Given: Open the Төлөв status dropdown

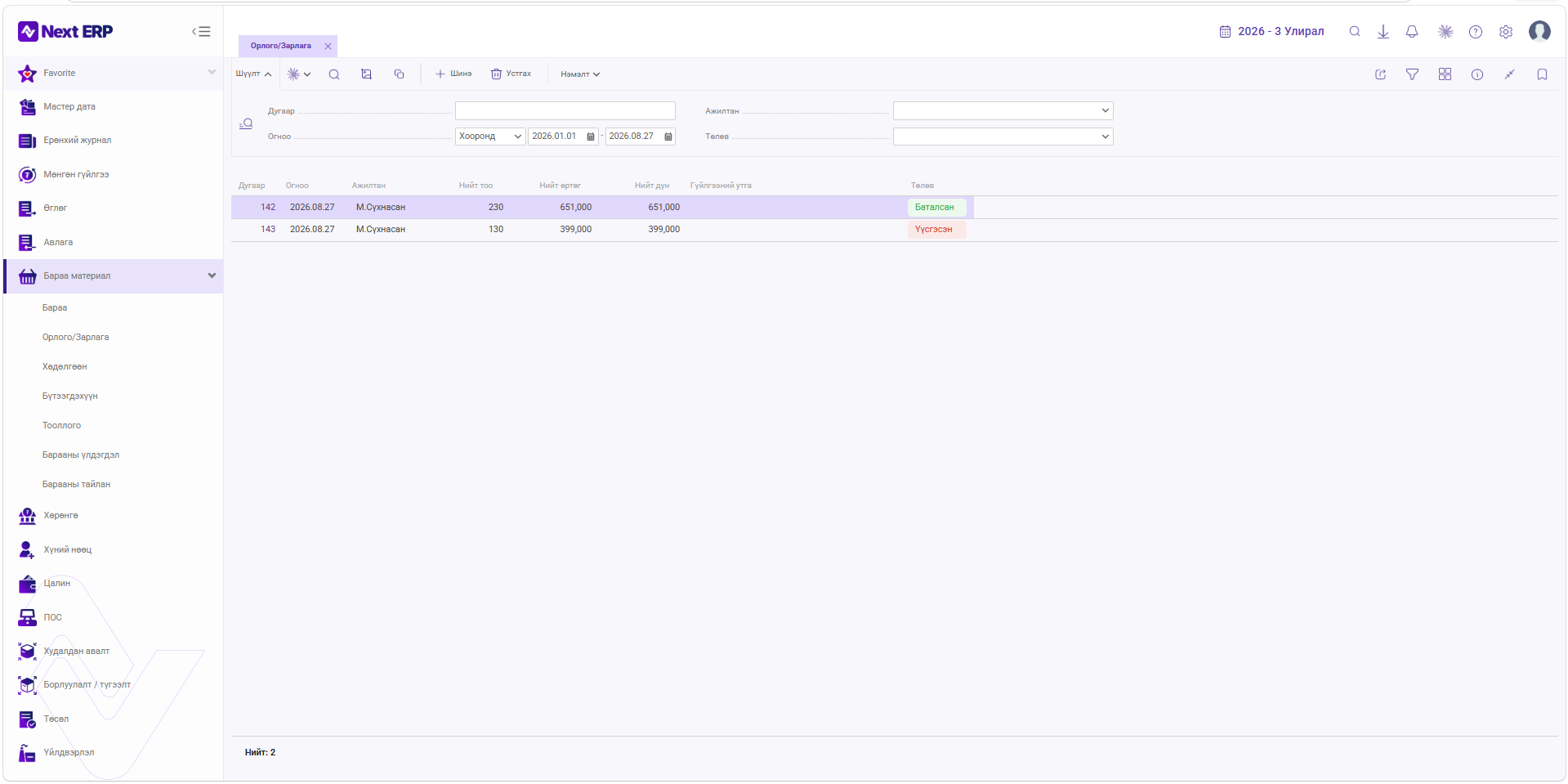Looking at the screenshot, I should [1003, 137].
